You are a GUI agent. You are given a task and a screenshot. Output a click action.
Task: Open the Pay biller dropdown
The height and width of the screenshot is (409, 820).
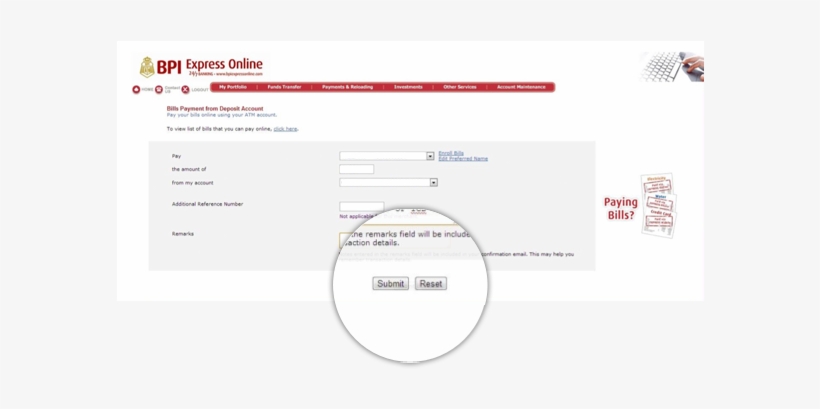[386, 156]
